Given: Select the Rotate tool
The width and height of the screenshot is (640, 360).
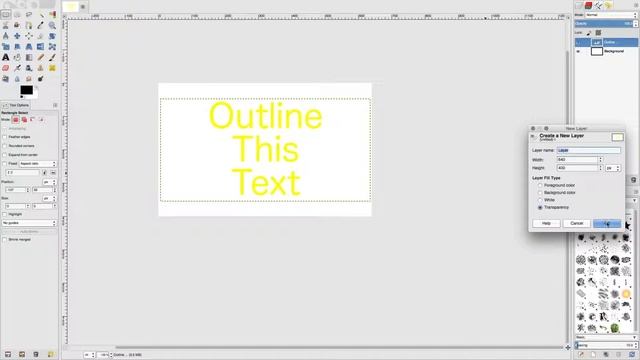Looking at the screenshot, I should 52,36.
